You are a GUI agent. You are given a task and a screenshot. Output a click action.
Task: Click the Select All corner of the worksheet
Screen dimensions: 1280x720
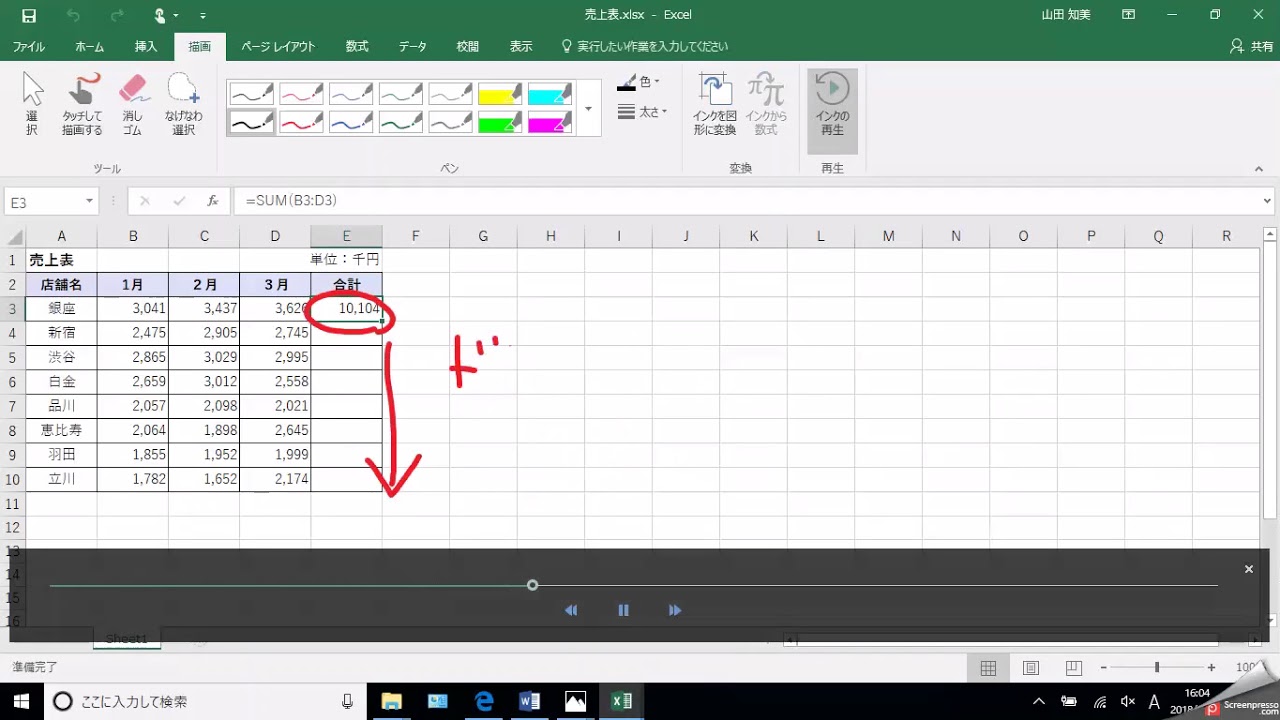click(x=13, y=237)
